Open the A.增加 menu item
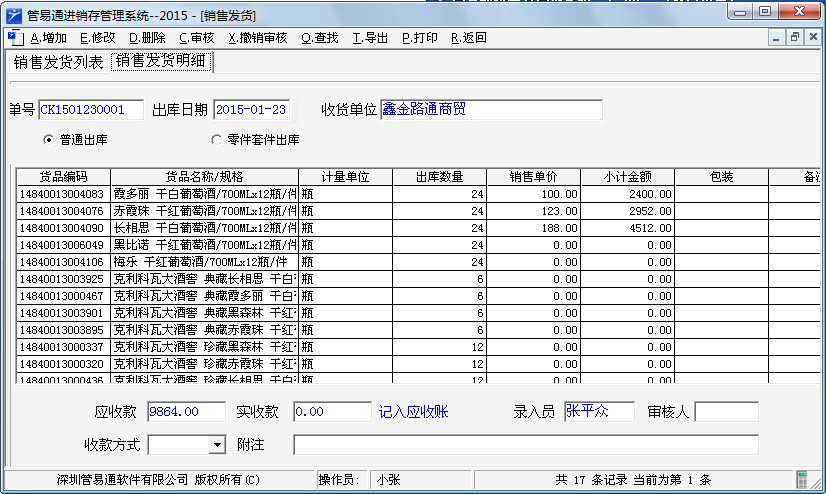 click(49, 38)
